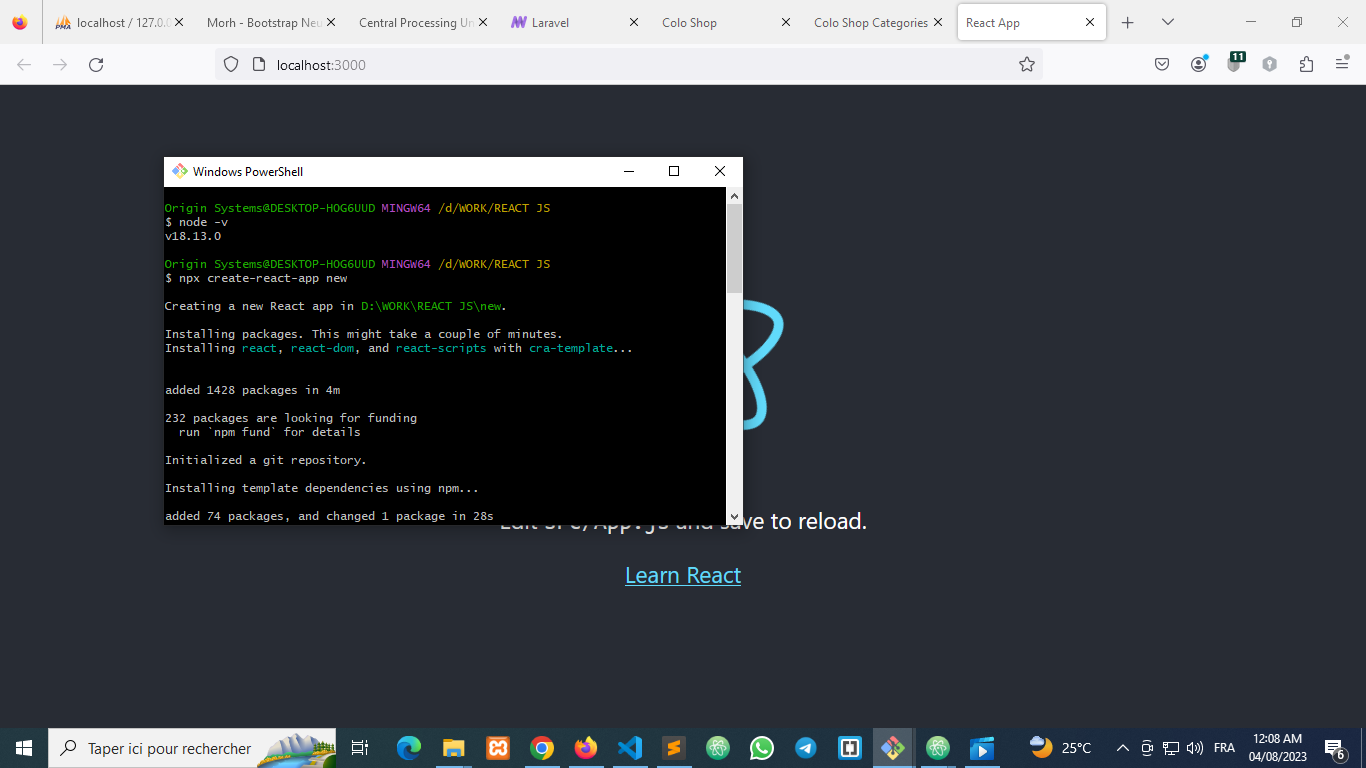This screenshot has width=1366, height=768.
Task: Bookmark this page with the star icon
Action: click(1026, 65)
